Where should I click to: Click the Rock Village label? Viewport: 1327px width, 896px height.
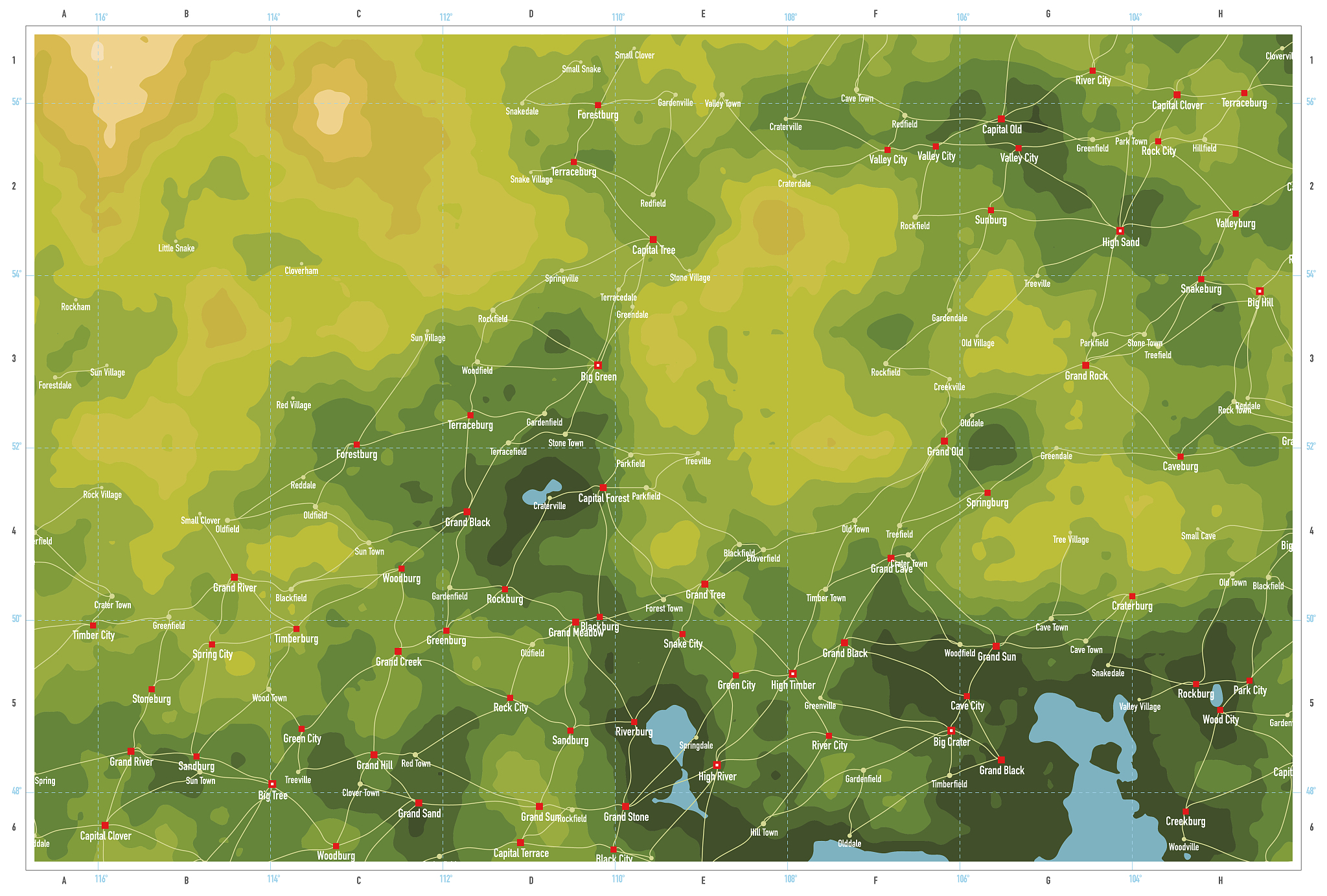pyautogui.click(x=102, y=495)
